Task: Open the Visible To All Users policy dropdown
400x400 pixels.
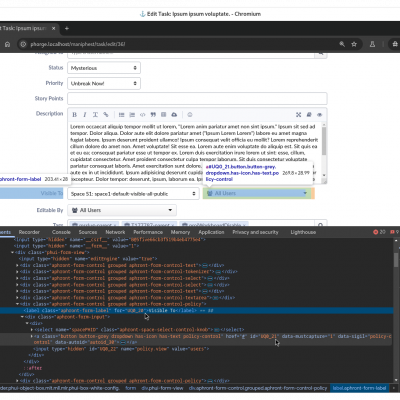Action: (257, 193)
